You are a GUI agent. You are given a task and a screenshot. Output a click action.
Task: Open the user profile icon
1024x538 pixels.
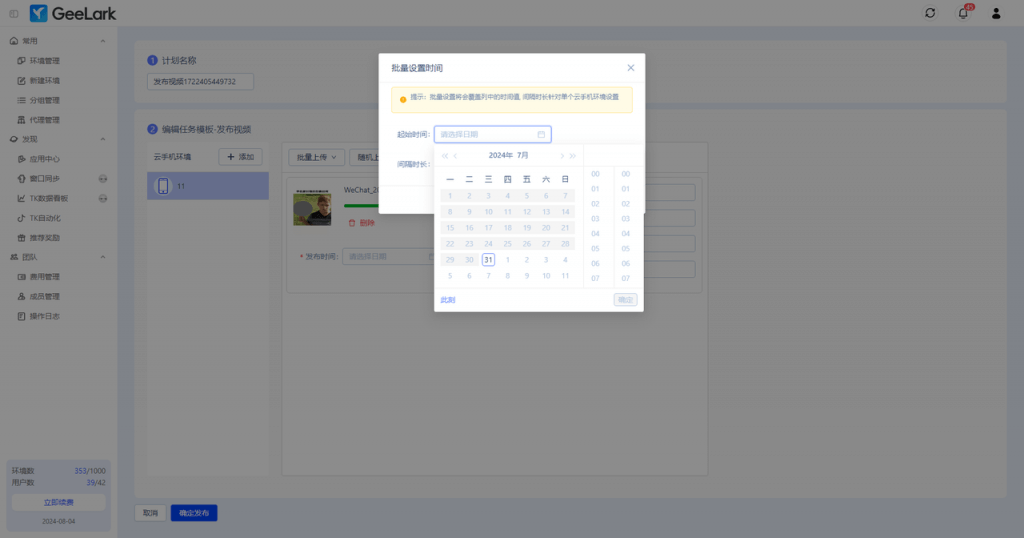pos(996,13)
